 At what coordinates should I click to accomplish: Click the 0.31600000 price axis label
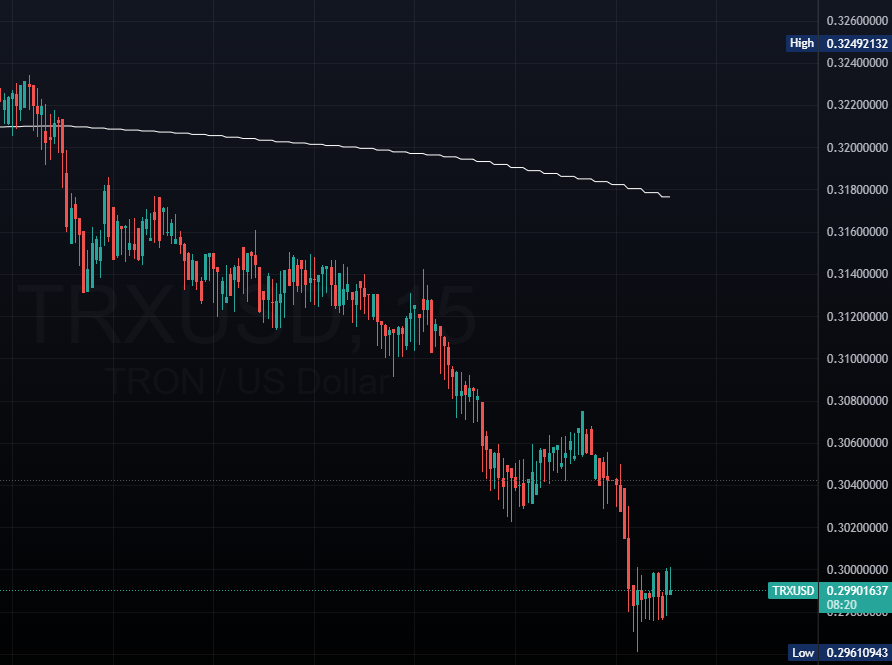[x=857, y=232]
